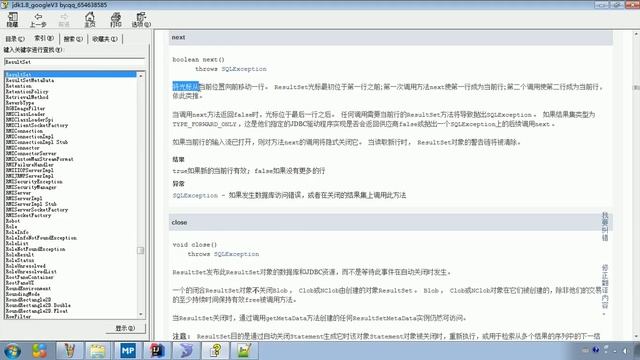Switch to the 索引(N) index tab

click(44, 38)
